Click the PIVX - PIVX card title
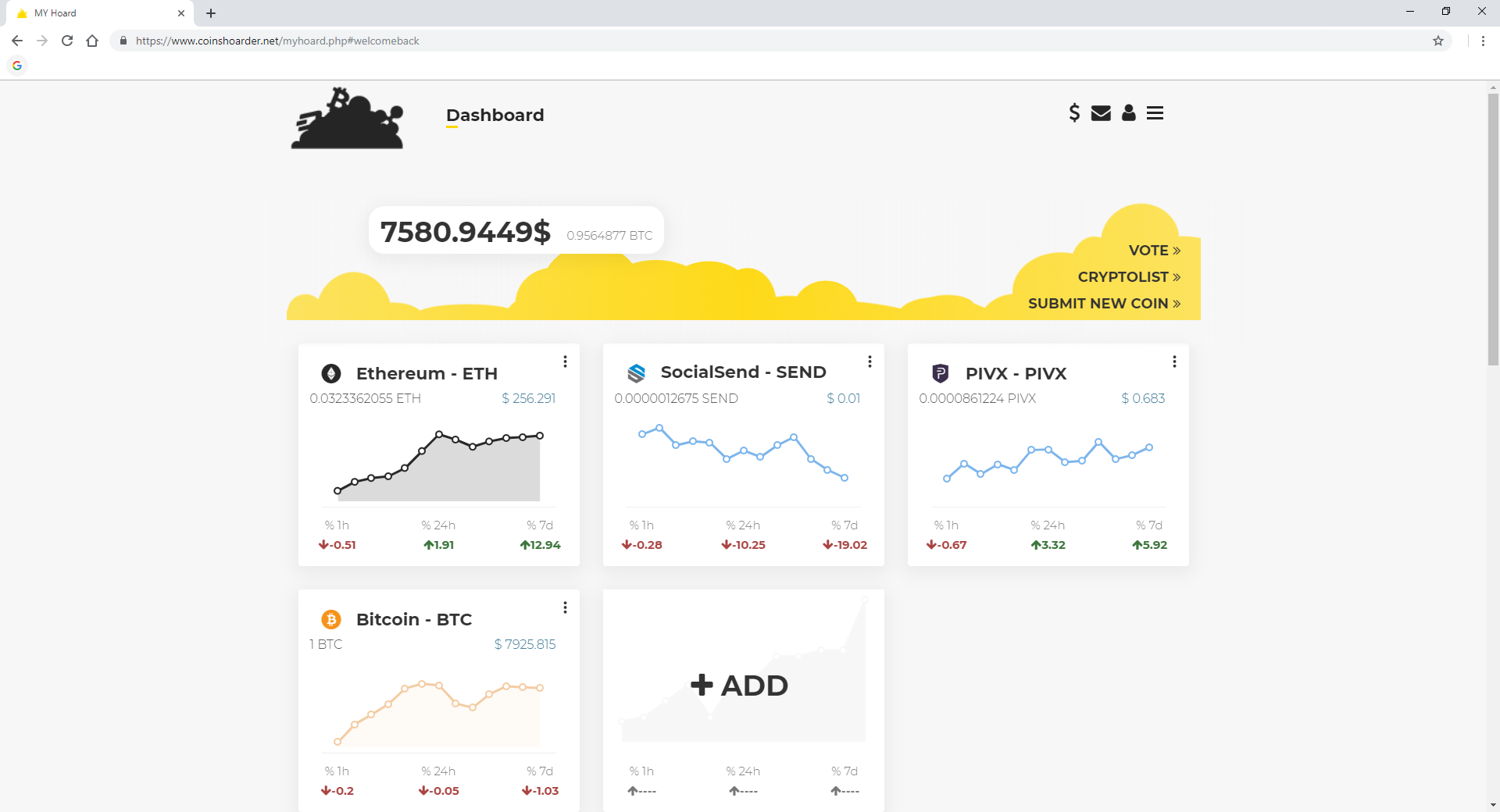Screen dimensions: 1500x812 click(x=1016, y=374)
